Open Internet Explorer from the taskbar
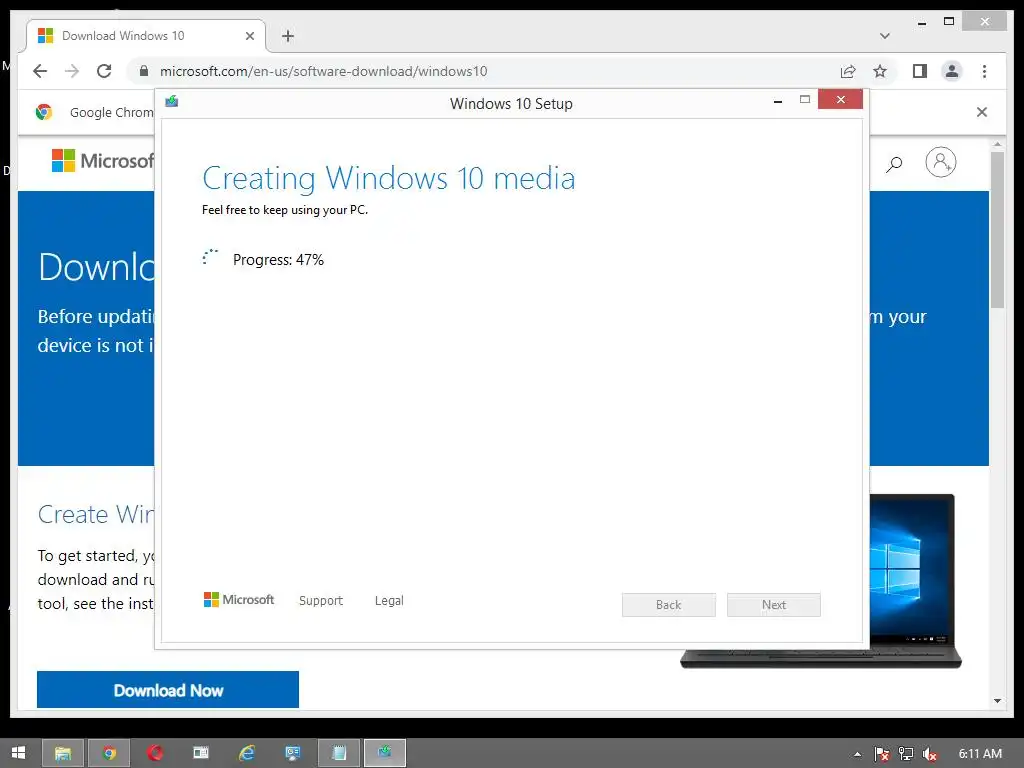 point(247,753)
